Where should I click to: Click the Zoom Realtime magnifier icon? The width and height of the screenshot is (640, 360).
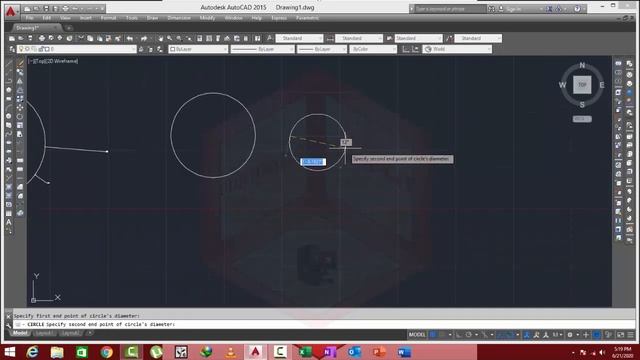coord(170,38)
